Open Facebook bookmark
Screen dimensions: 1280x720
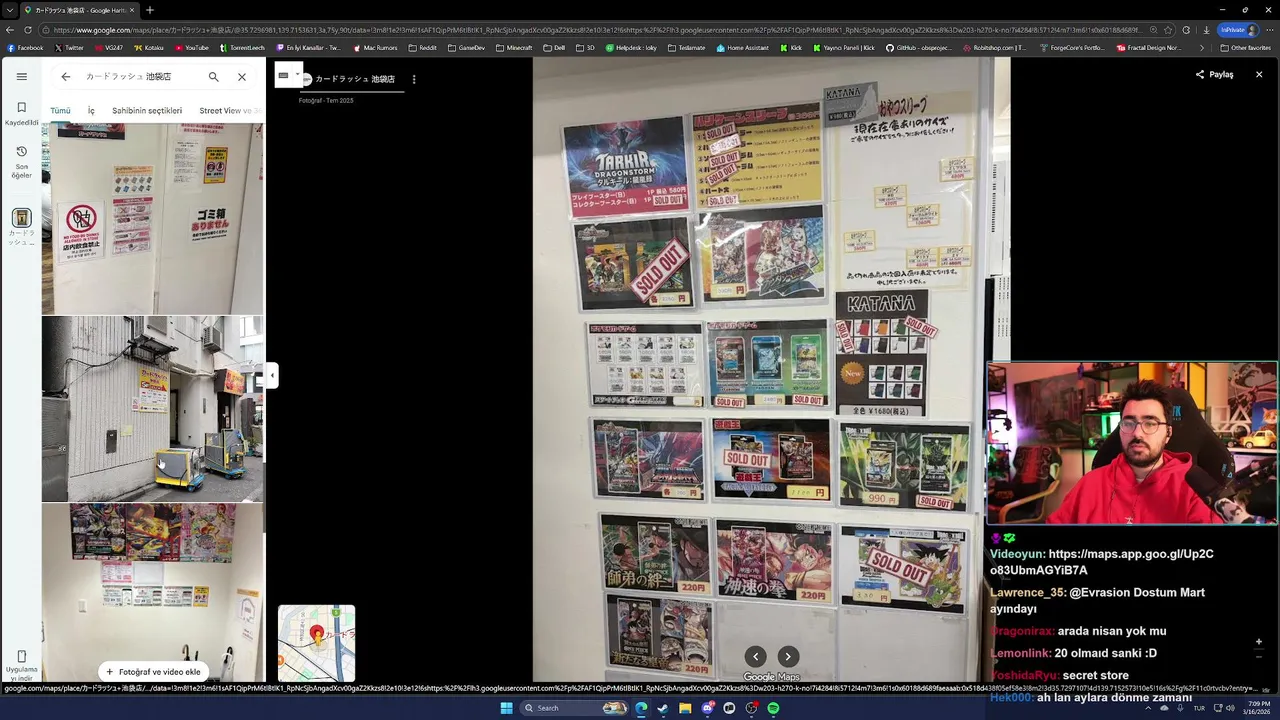(x=25, y=47)
